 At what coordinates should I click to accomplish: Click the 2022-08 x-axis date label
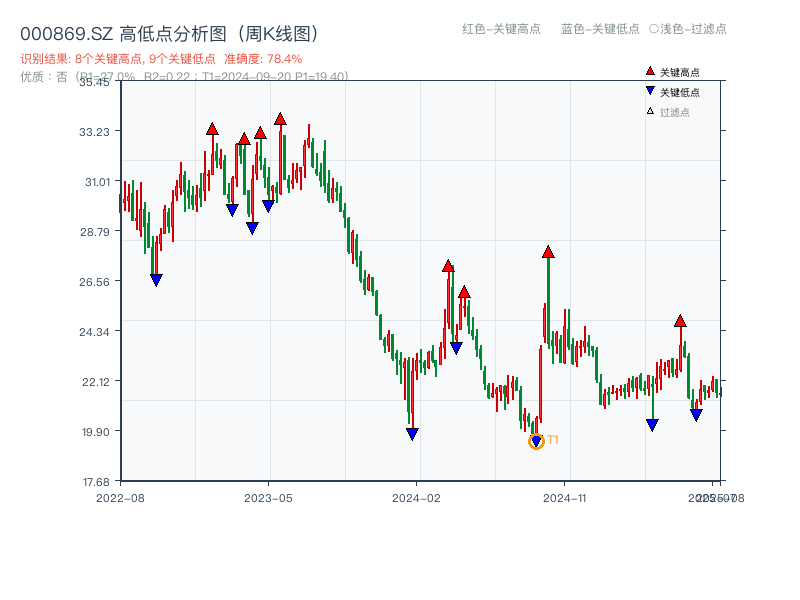click(120, 498)
